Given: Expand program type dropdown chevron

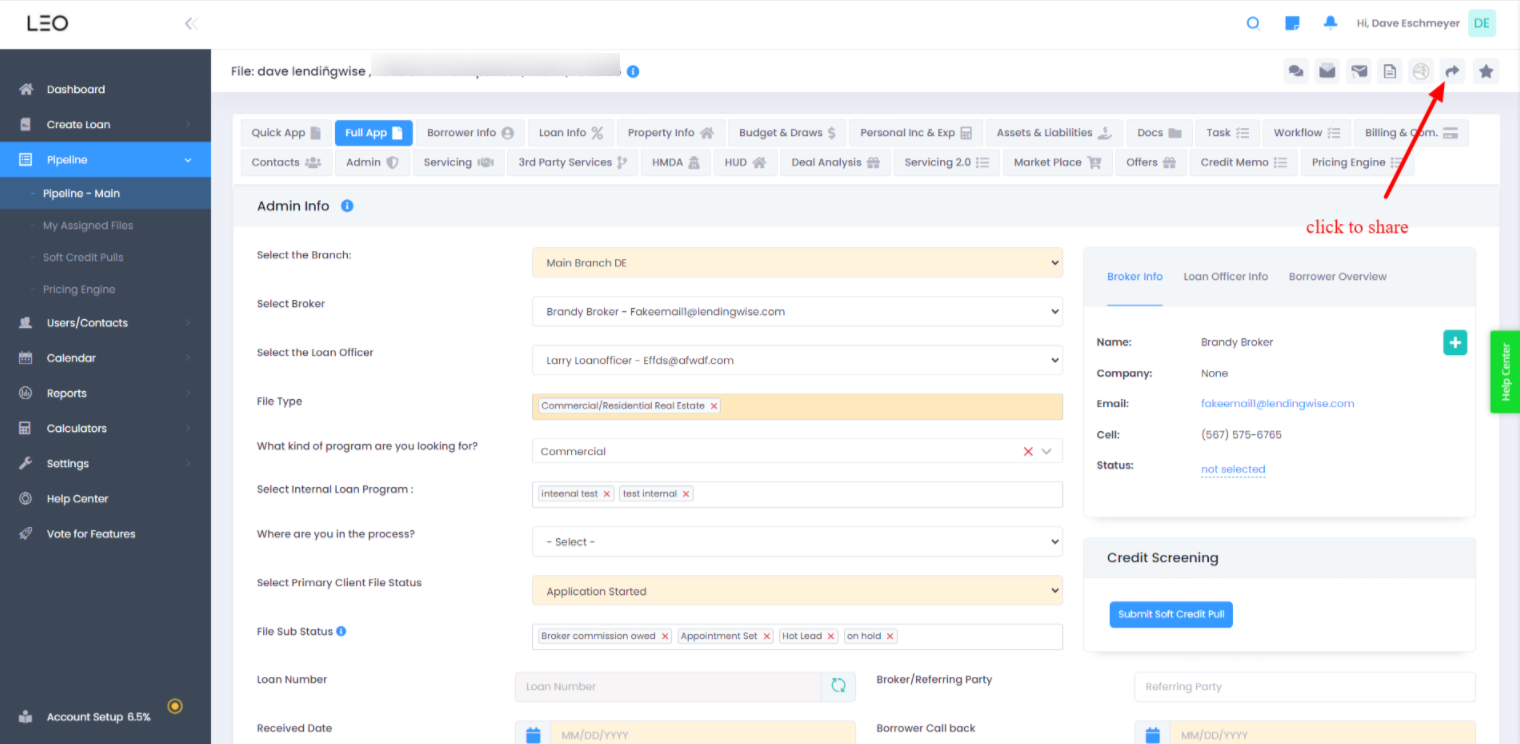Looking at the screenshot, I should [x=1047, y=451].
